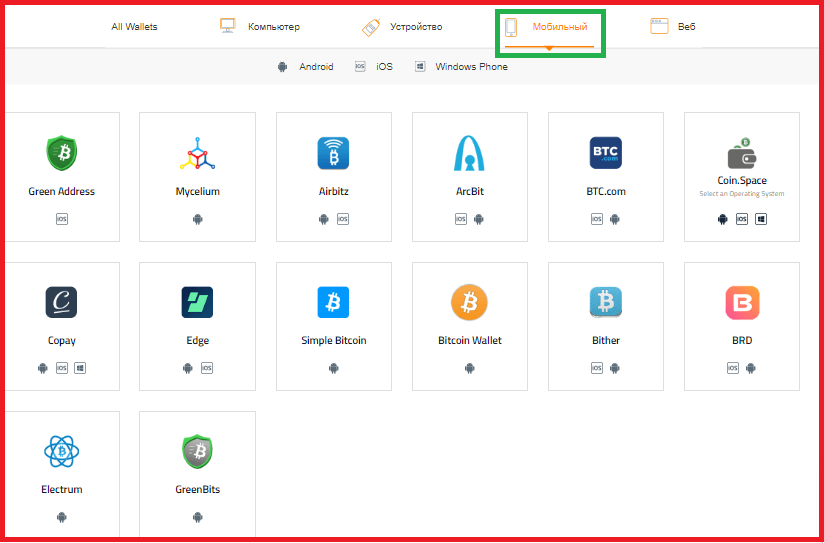
Task: Open the Green Address wallet logo
Action: tap(61, 153)
